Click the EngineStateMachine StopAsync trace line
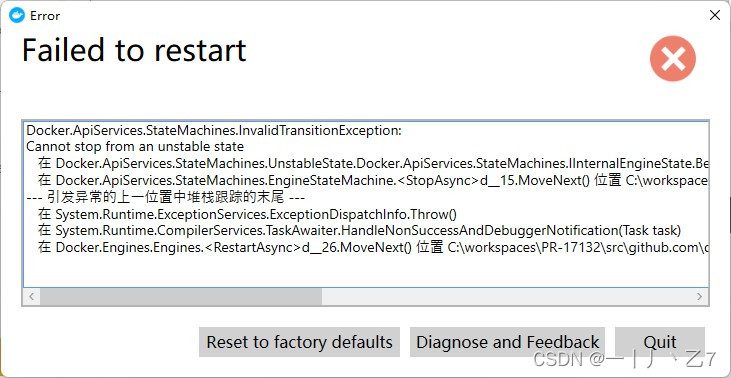The width and height of the screenshot is (731, 378). pos(373,181)
